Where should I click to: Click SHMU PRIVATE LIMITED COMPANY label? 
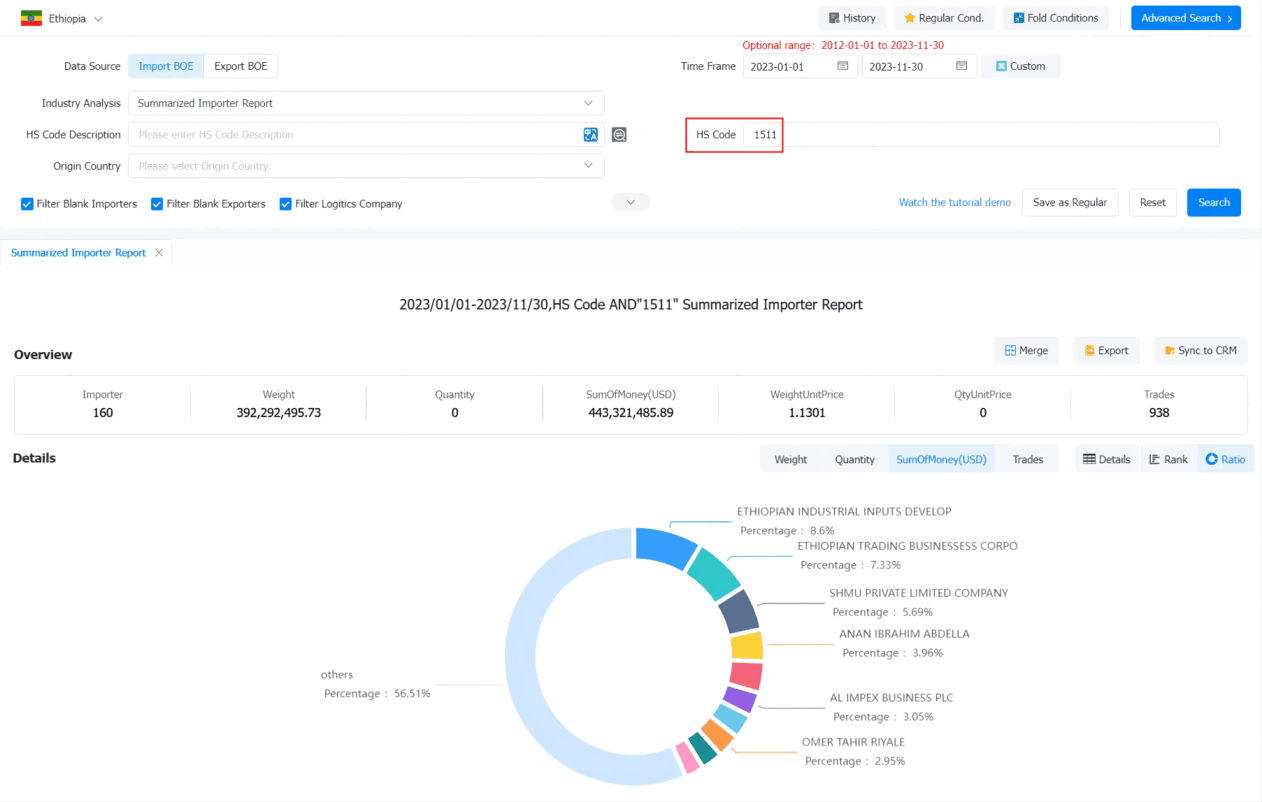coord(918,593)
